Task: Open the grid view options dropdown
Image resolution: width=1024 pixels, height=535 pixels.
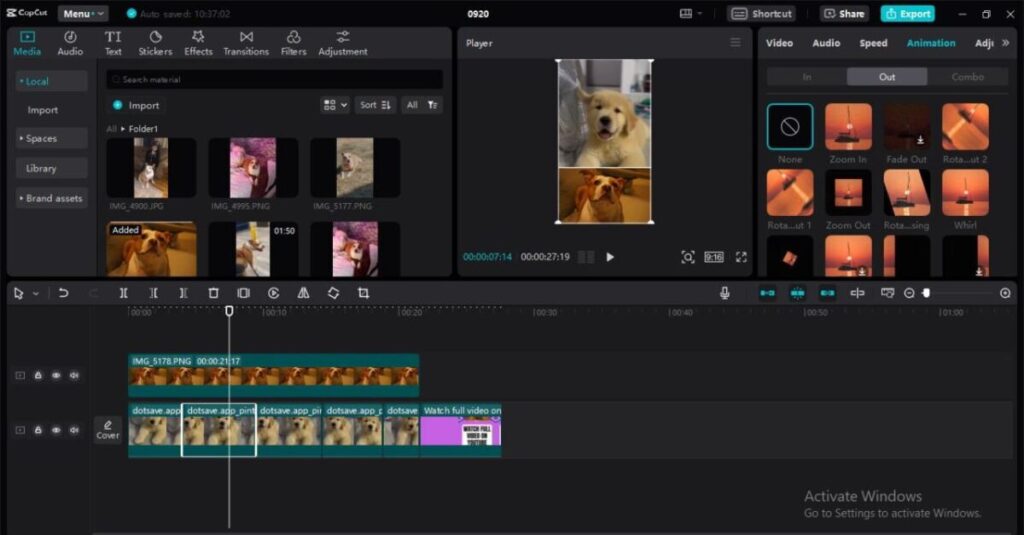Action: click(x=335, y=105)
